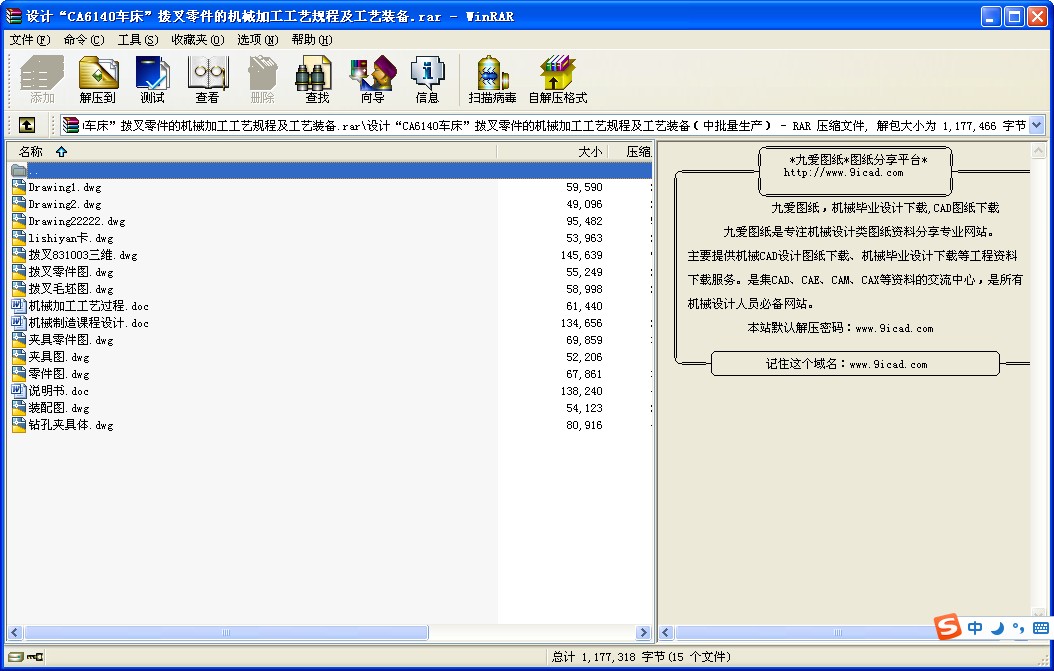Viewport: 1054px width, 671px height.
Task: Click the 机械加工工艺过程.doc Word icon
Action: [19, 306]
